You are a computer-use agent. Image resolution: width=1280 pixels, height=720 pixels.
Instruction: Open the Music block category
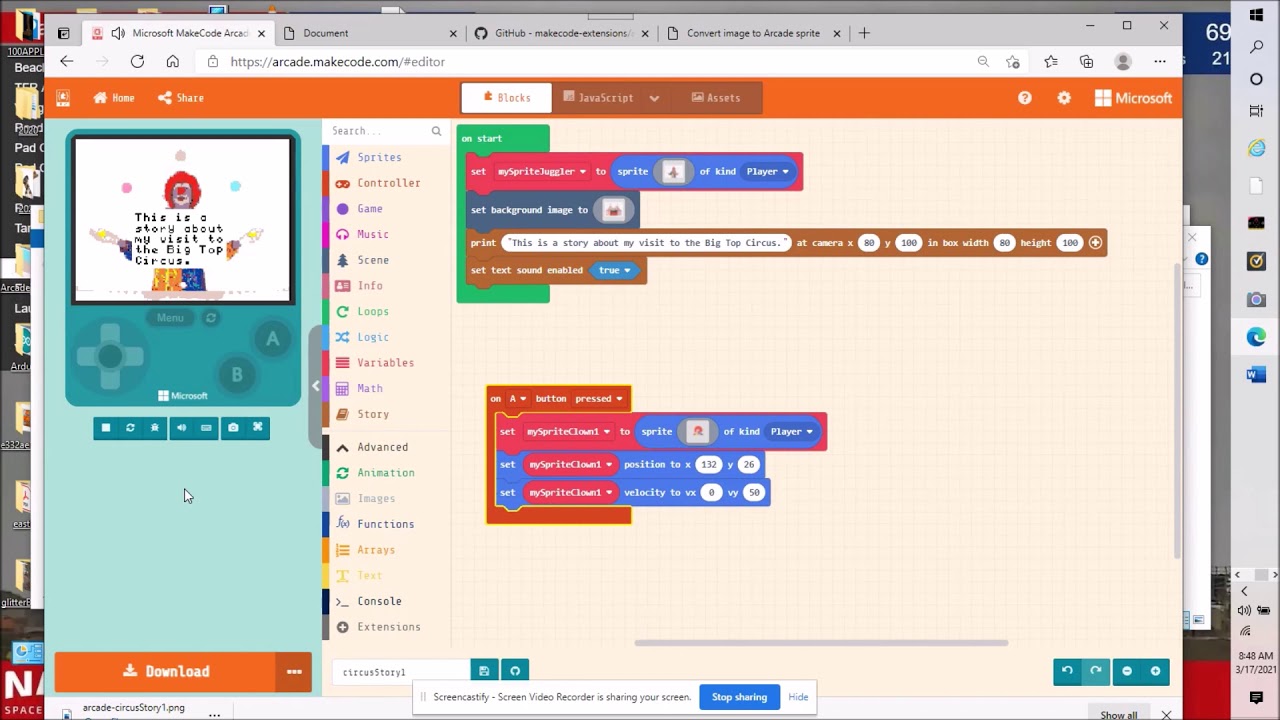[372, 234]
